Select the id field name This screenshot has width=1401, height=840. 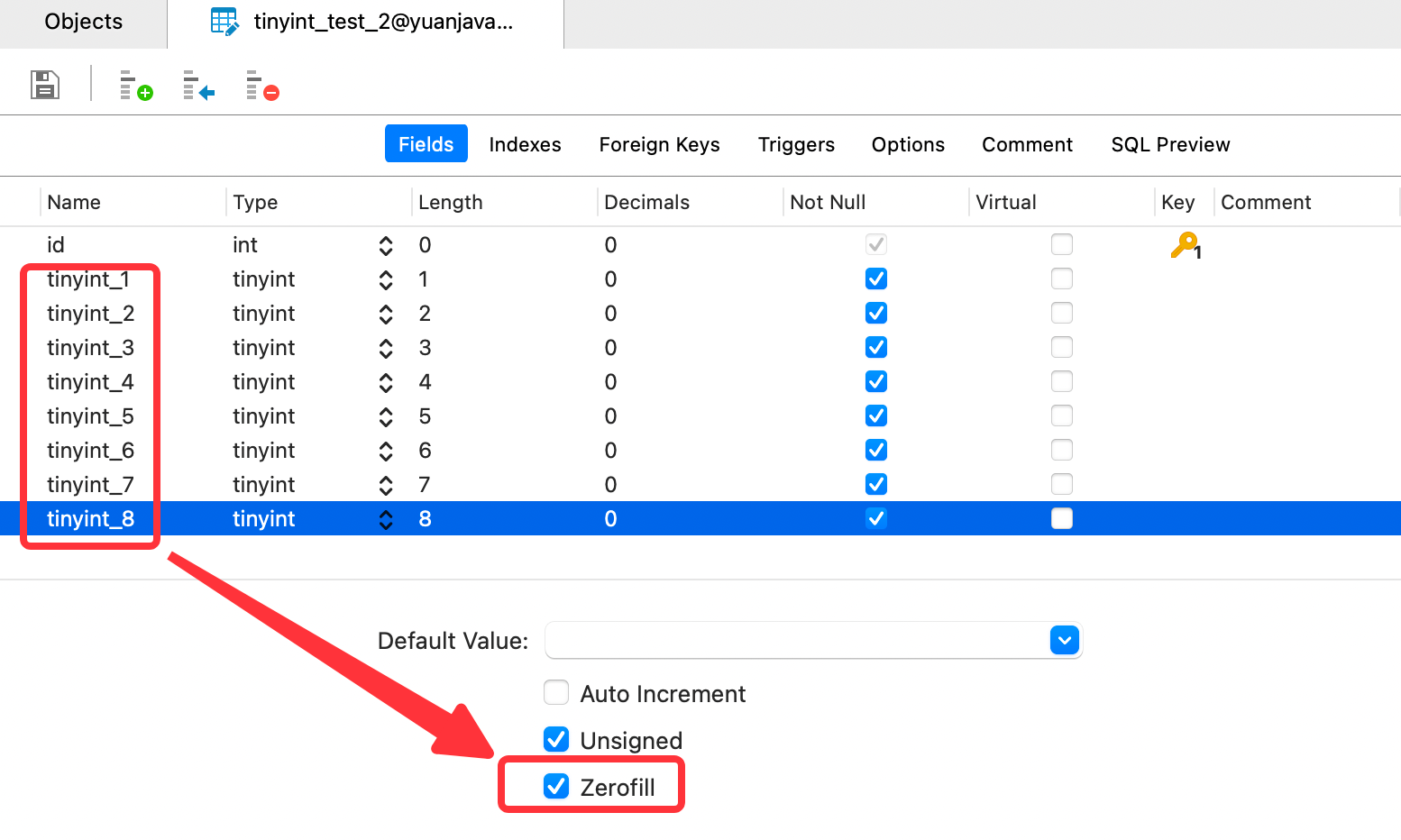click(56, 245)
